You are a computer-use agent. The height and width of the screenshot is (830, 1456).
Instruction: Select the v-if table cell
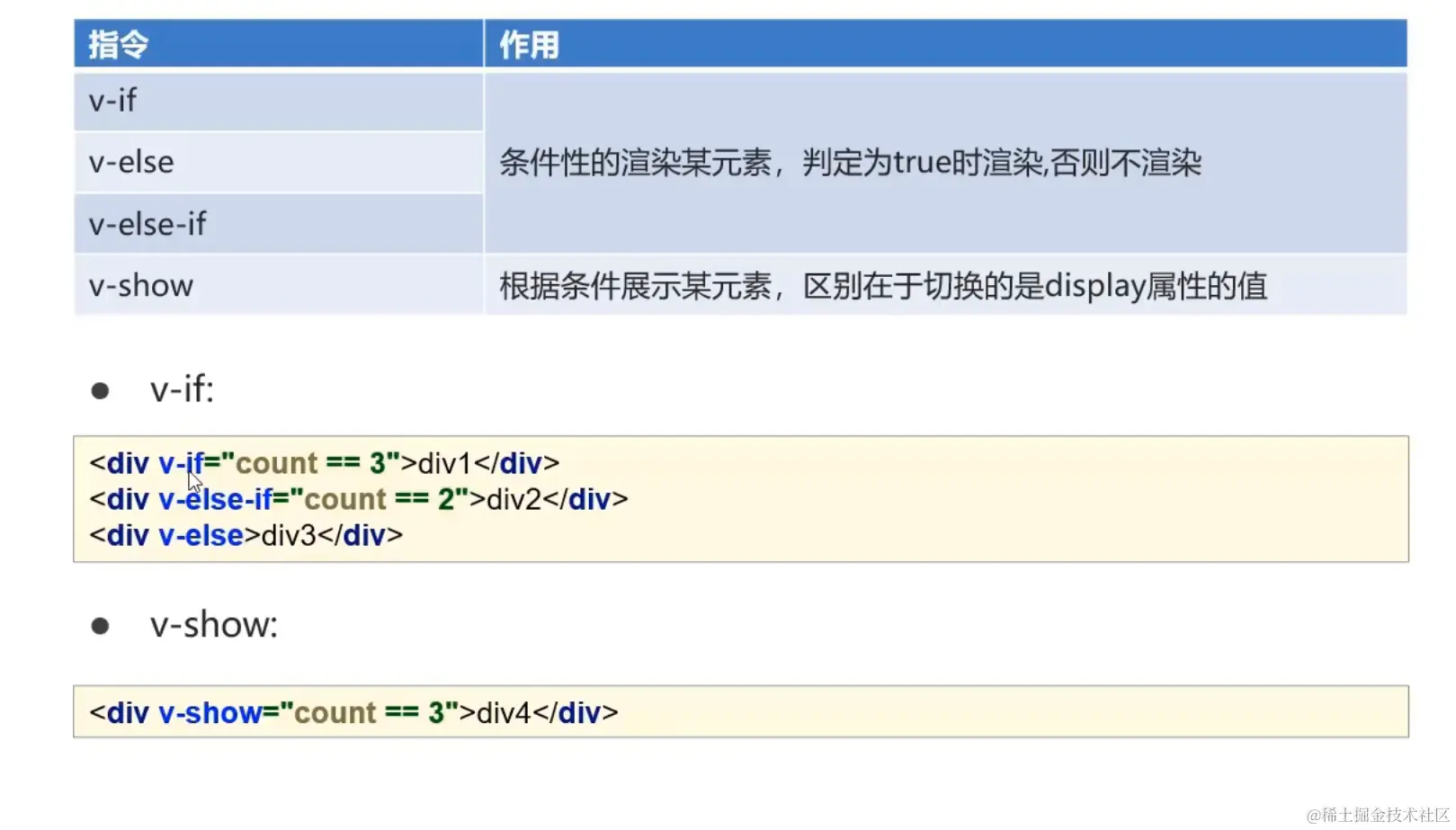point(279,101)
